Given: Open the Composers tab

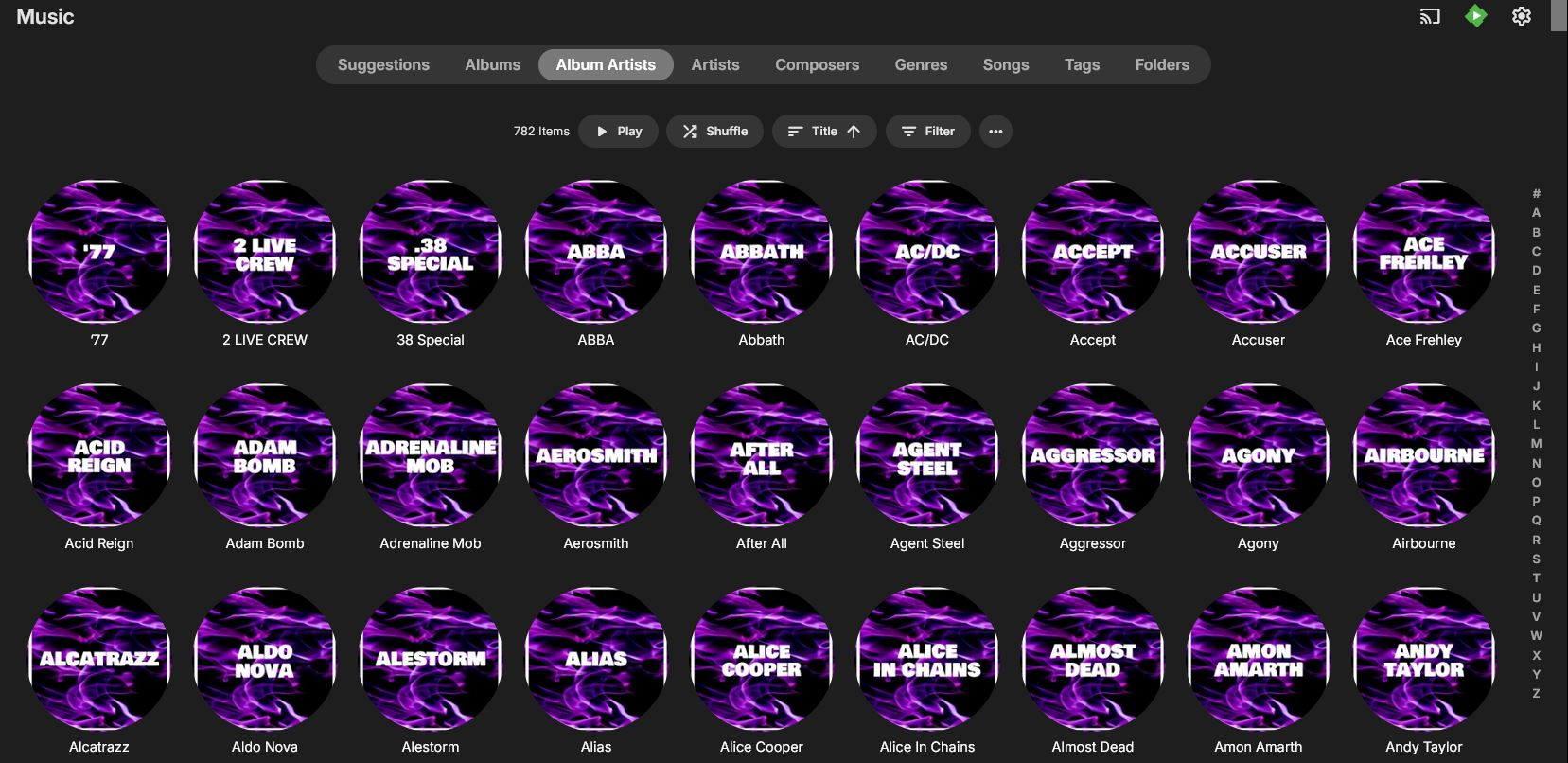Looking at the screenshot, I should pyautogui.click(x=817, y=64).
